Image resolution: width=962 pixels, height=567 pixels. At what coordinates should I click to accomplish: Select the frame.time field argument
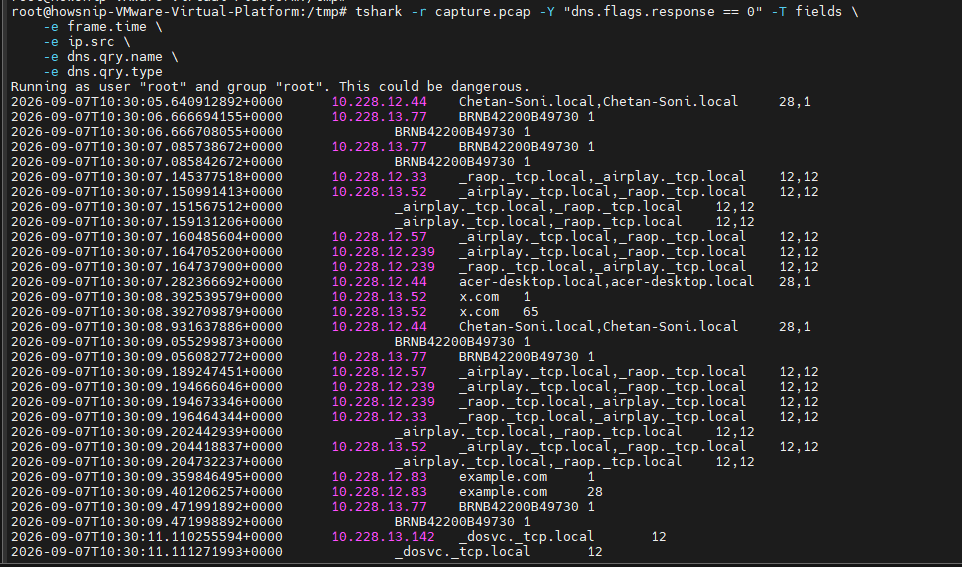pos(107,26)
